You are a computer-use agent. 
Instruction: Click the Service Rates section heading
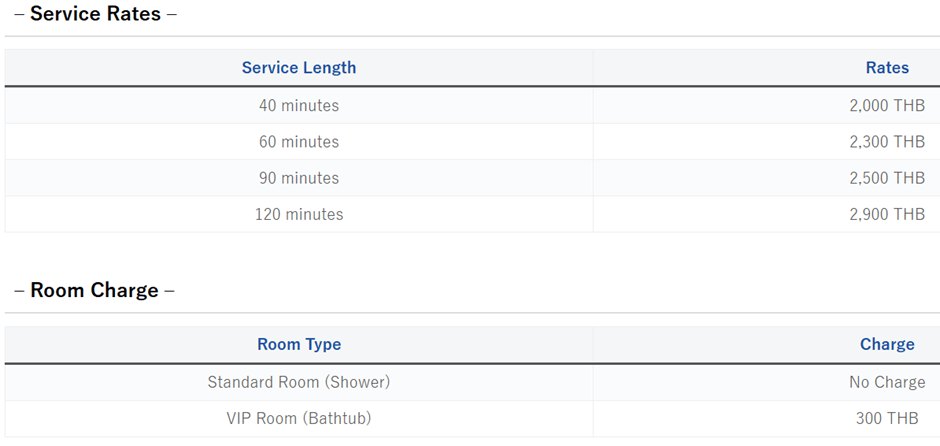95,15
